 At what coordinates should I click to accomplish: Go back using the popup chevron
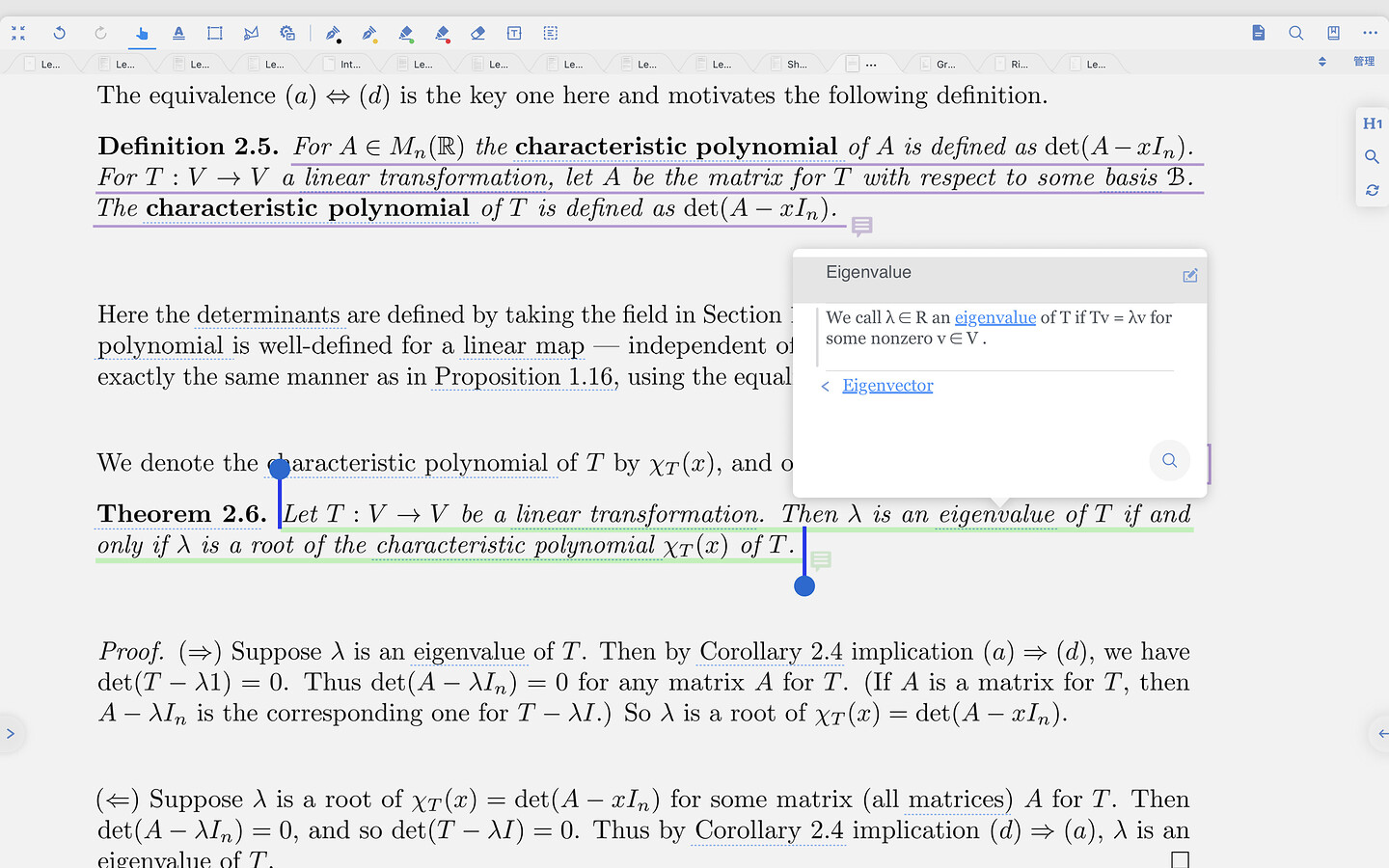826,387
